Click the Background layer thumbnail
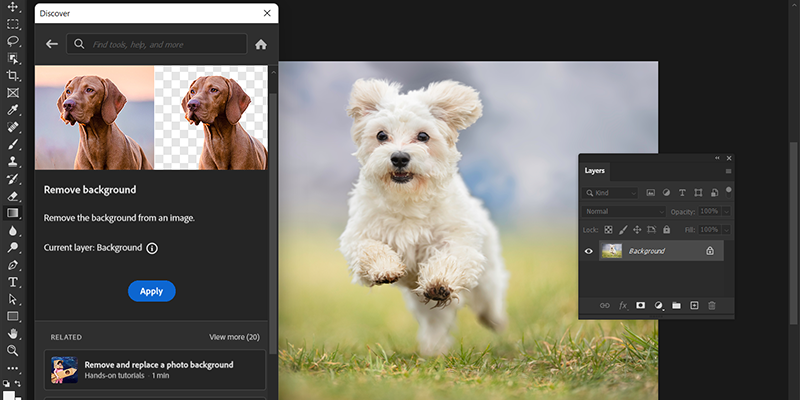Screen dimensions: 800x400 coord(612,251)
